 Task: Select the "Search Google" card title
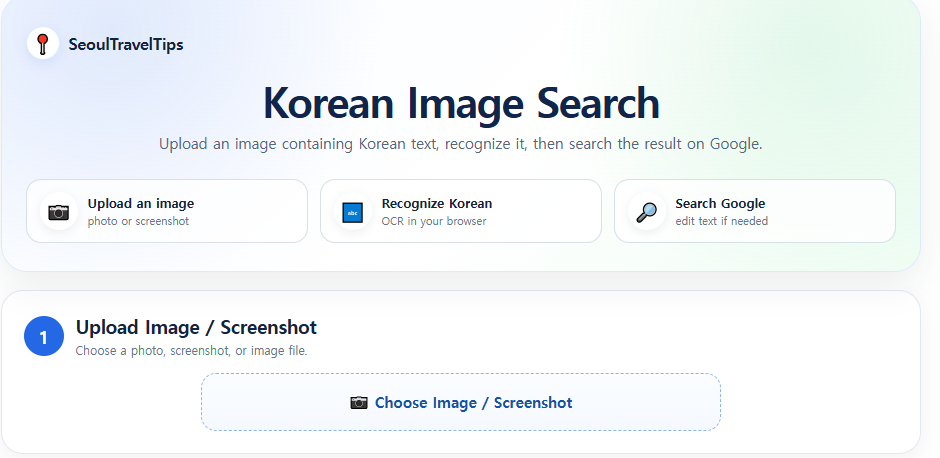721,204
